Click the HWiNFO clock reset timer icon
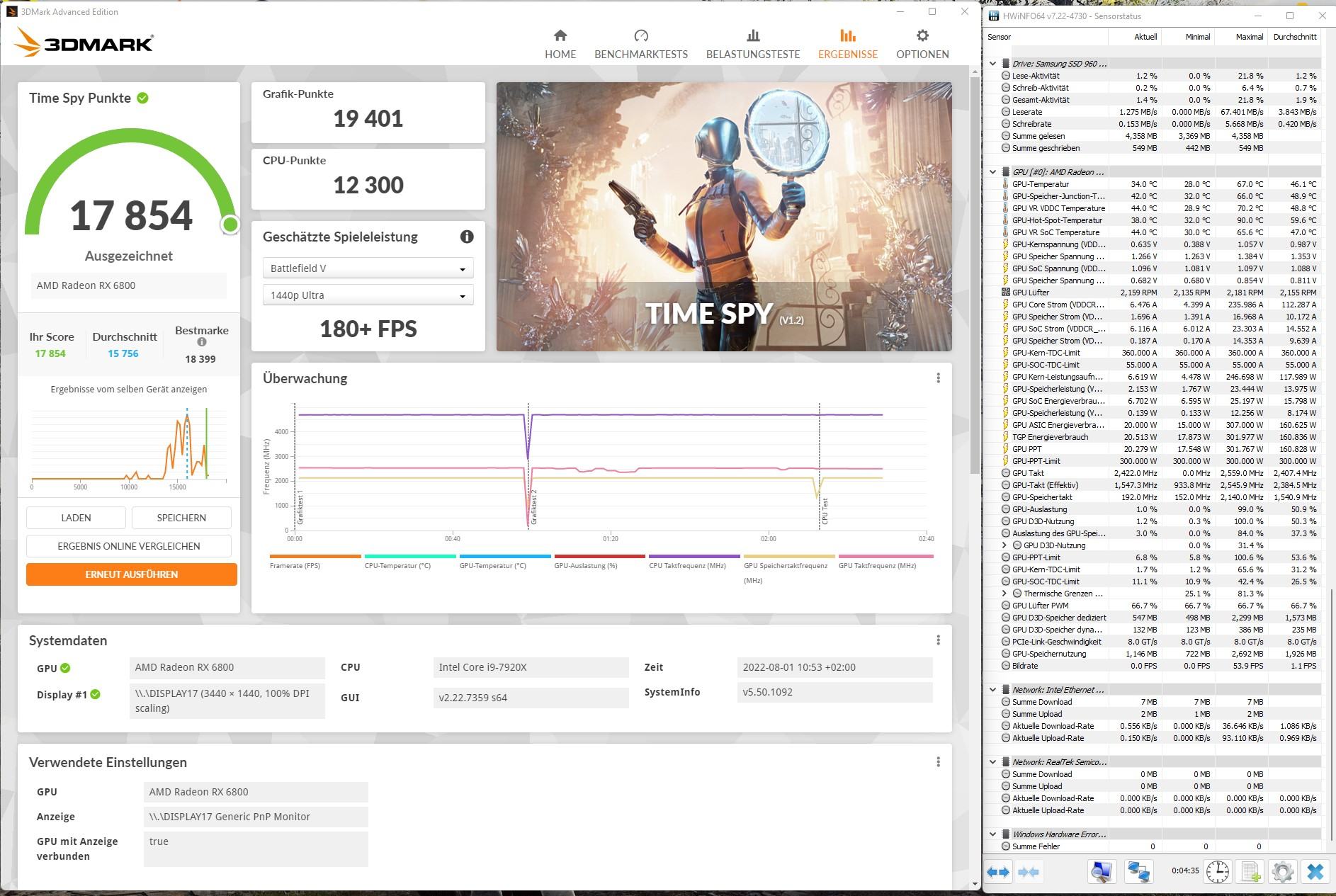This screenshot has height=896, width=1336. 1218,872
